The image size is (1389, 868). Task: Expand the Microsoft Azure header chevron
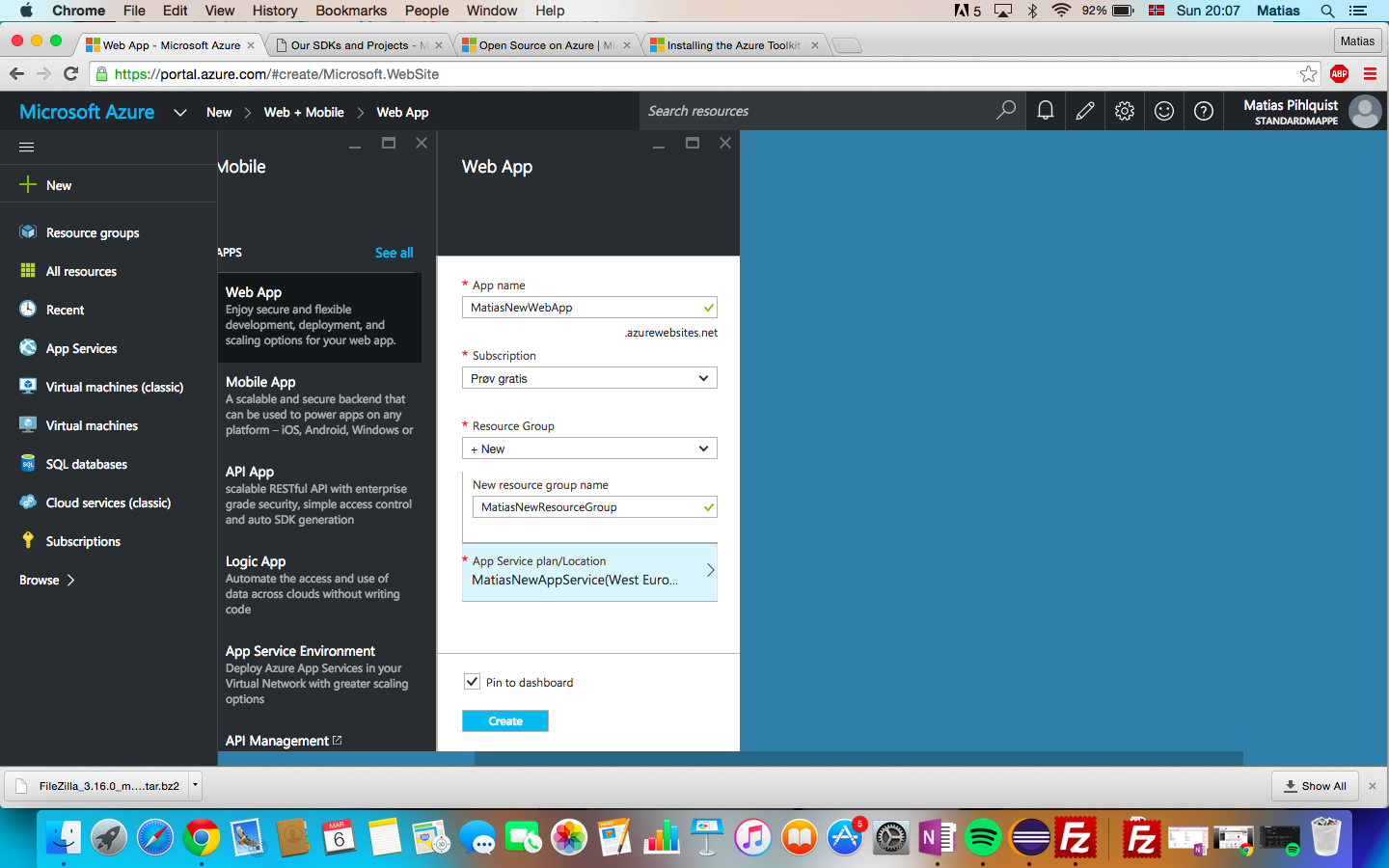point(180,112)
